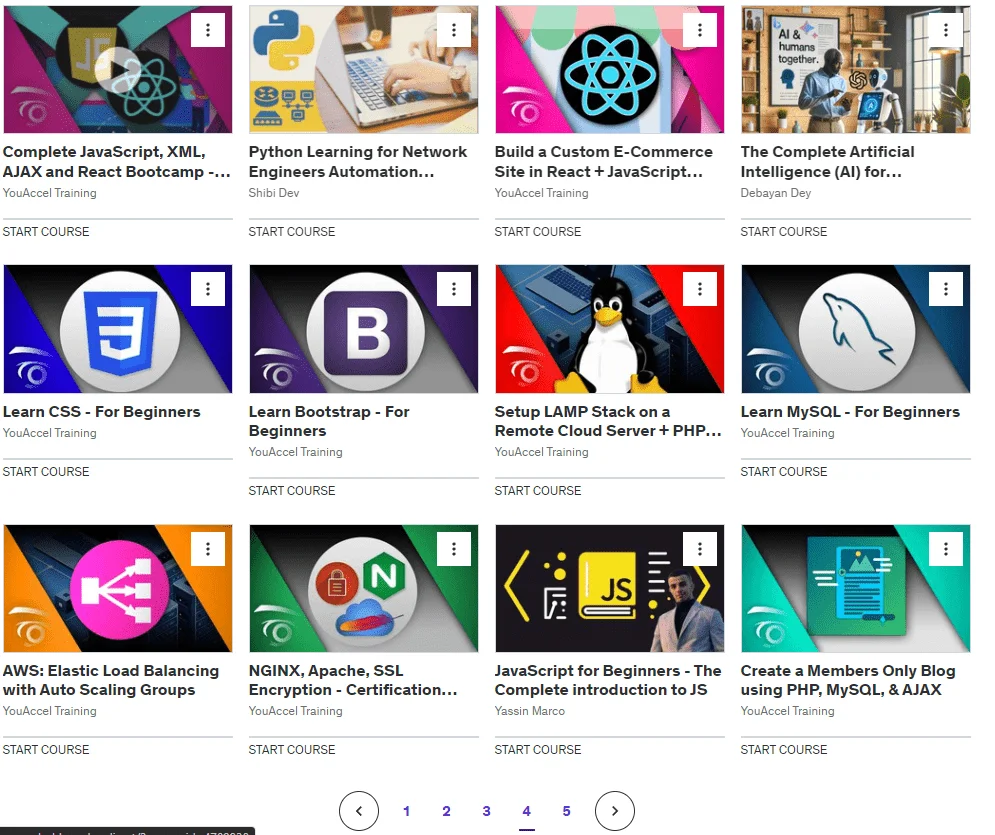The height and width of the screenshot is (835, 995).
Task: Open title Complete JavaScript, XML, AJAX and React Bootcamp
Action: [117, 162]
